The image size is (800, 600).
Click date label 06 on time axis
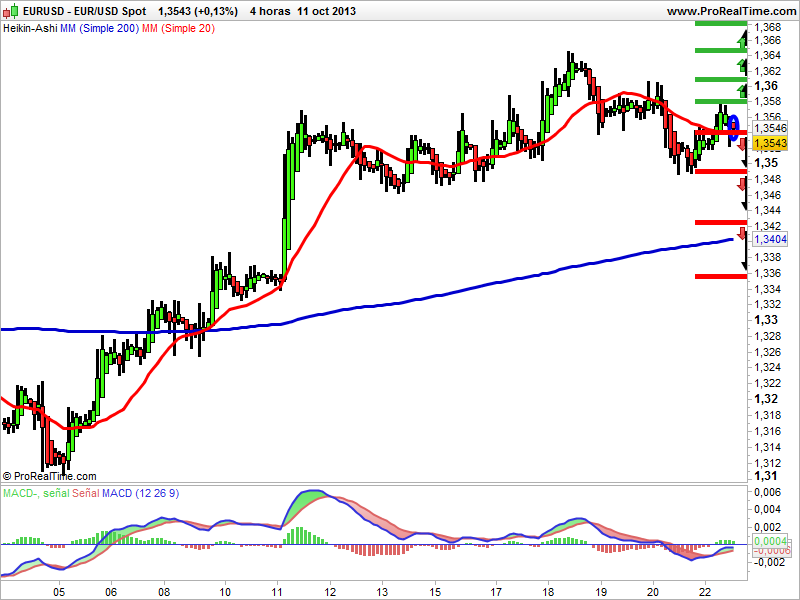tap(110, 592)
